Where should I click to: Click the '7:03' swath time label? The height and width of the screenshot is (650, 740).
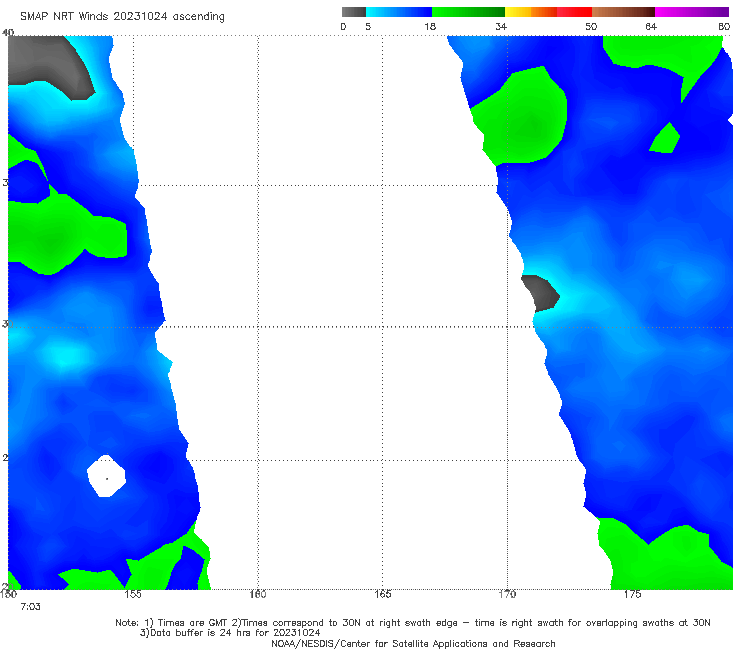(x=30, y=607)
